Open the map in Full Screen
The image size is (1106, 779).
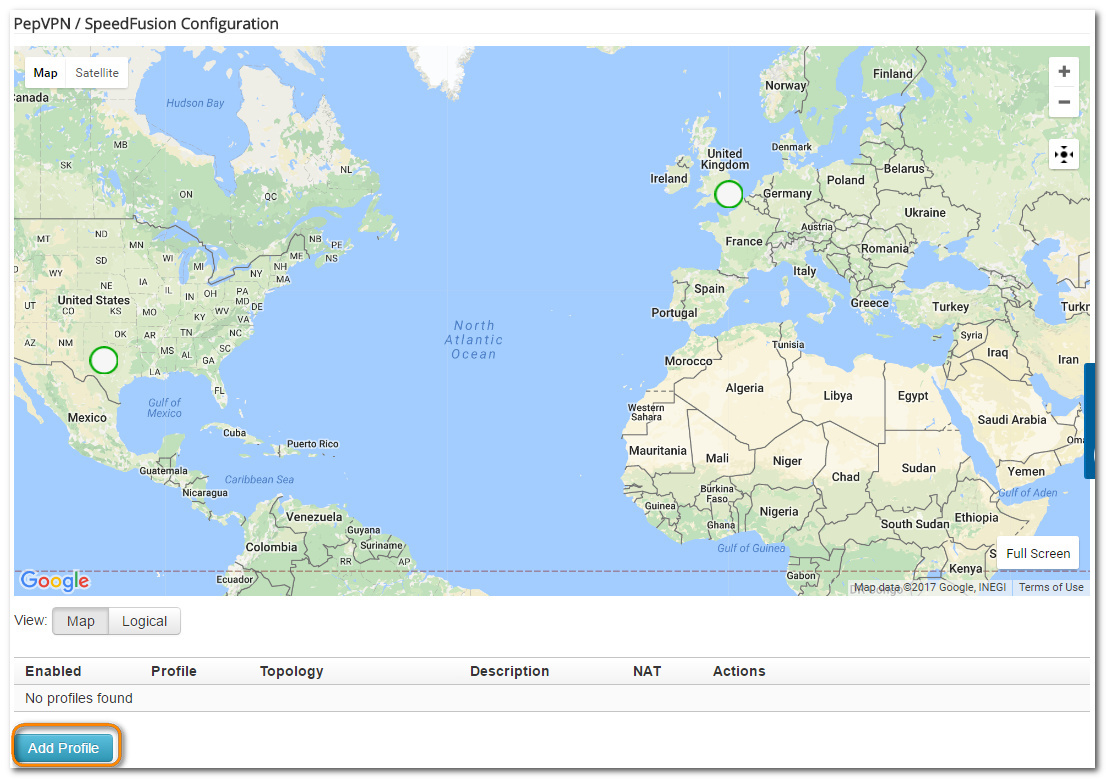pyautogui.click(x=1037, y=553)
